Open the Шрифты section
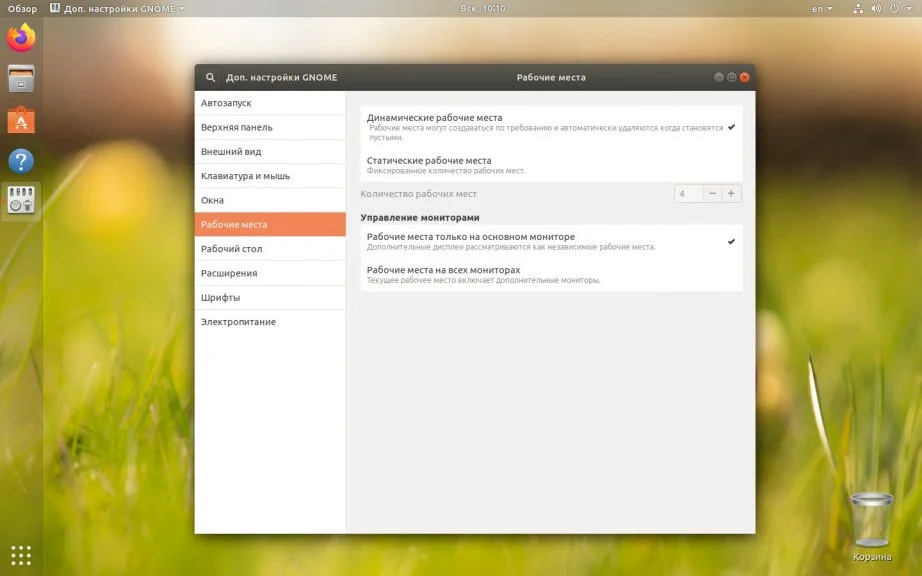 (270, 297)
